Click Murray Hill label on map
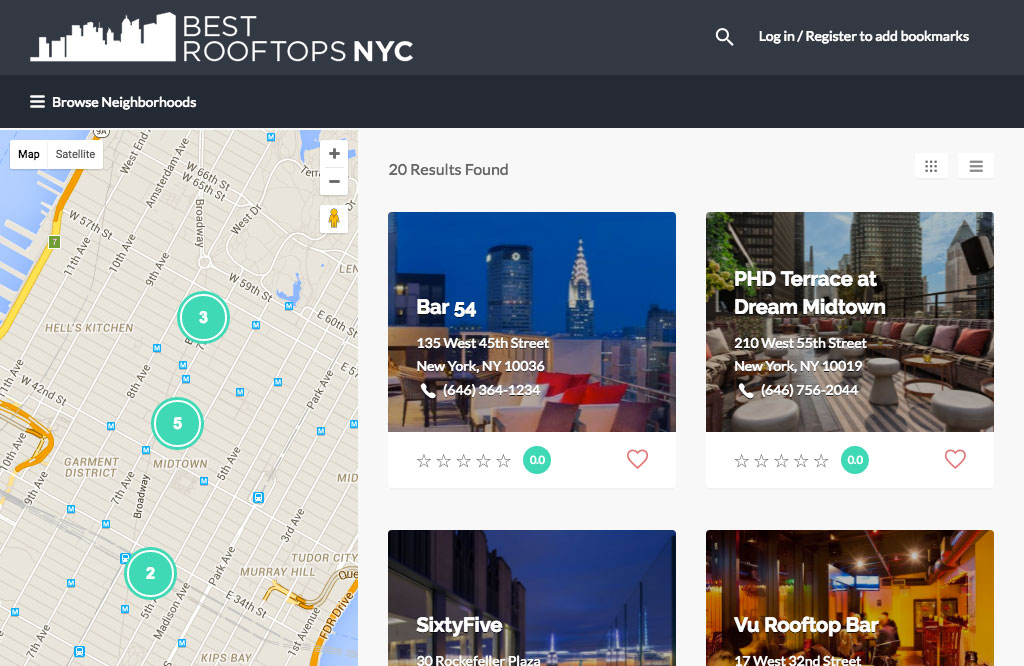The height and width of the screenshot is (666, 1024). 278,572
